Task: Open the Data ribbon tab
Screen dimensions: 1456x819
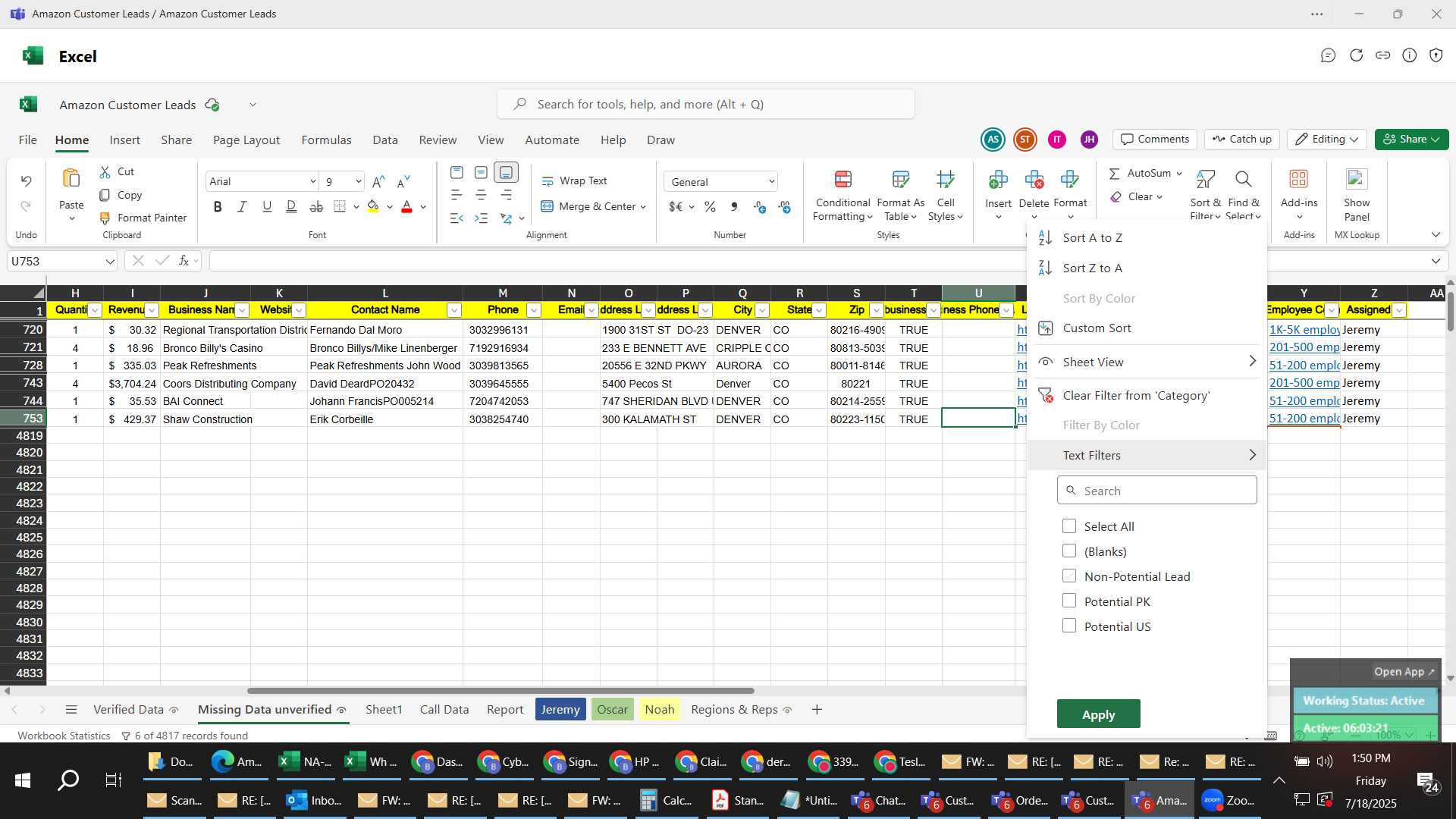Action: [384, 140]
